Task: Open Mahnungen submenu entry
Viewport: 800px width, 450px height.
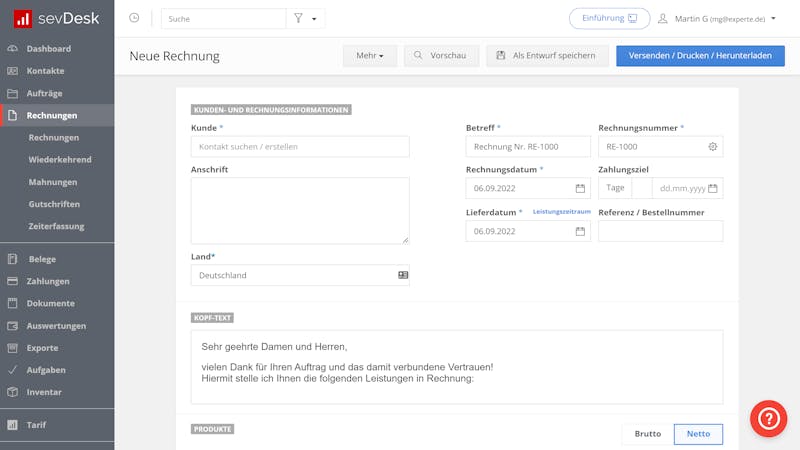Action: pos(53,182)
